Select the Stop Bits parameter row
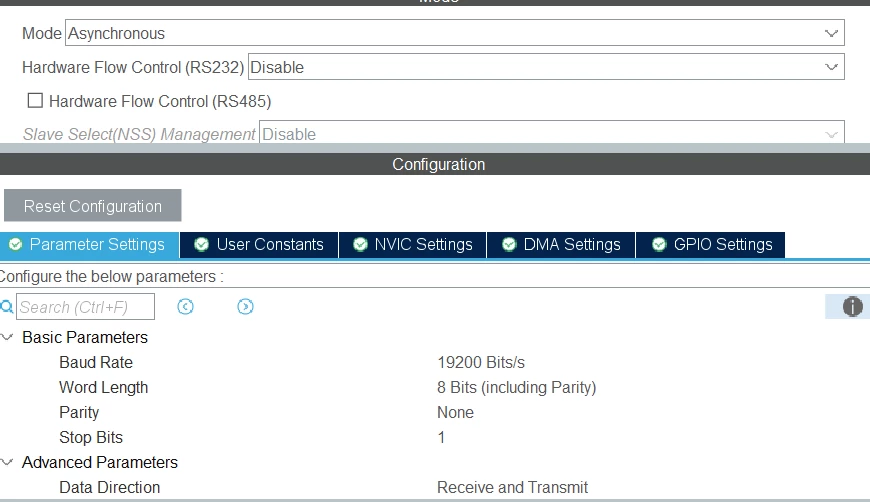The image size is (870, 502). coord(435,437)
